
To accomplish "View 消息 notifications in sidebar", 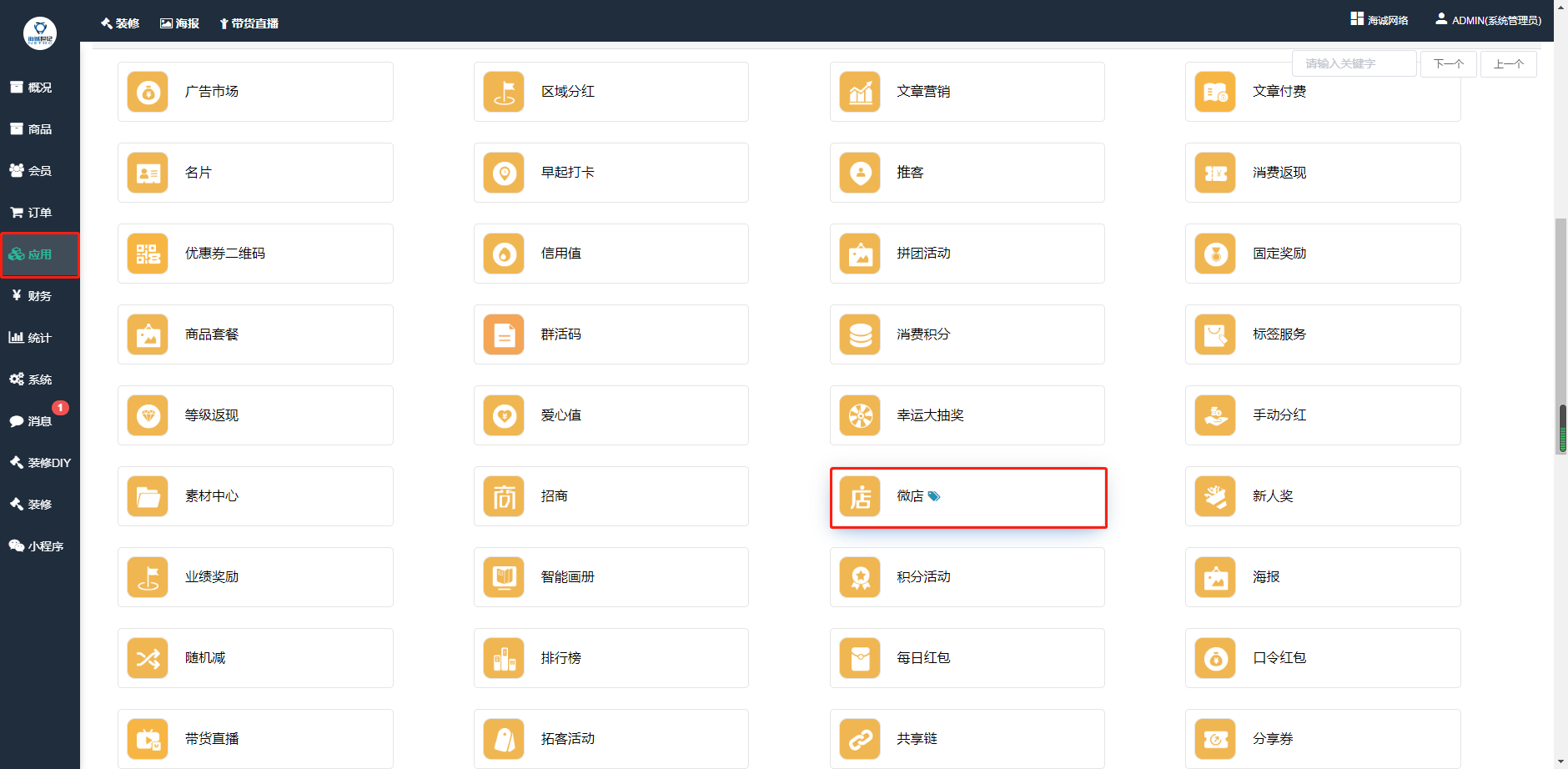I will point(40,421).
